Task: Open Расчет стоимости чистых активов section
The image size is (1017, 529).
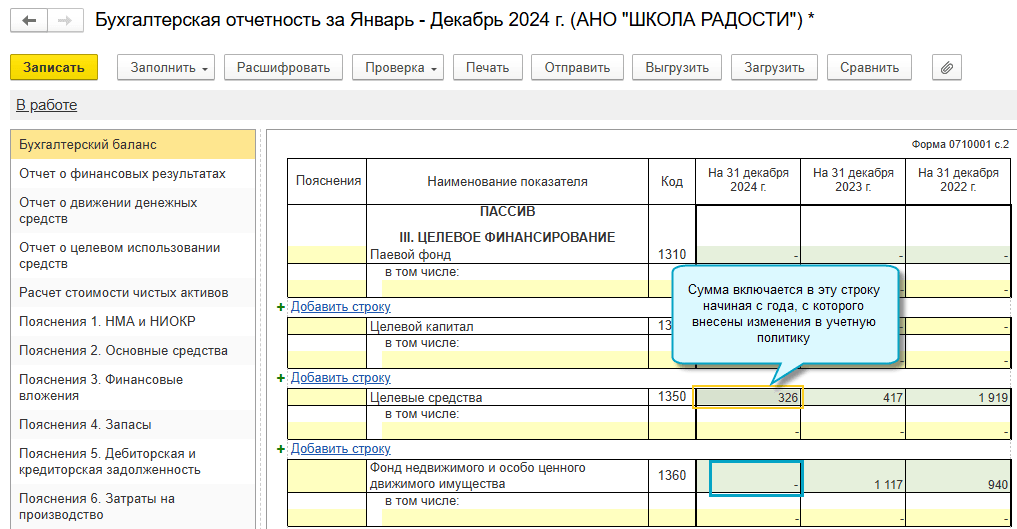Action: pyautogui.click(x=124, y=293)
